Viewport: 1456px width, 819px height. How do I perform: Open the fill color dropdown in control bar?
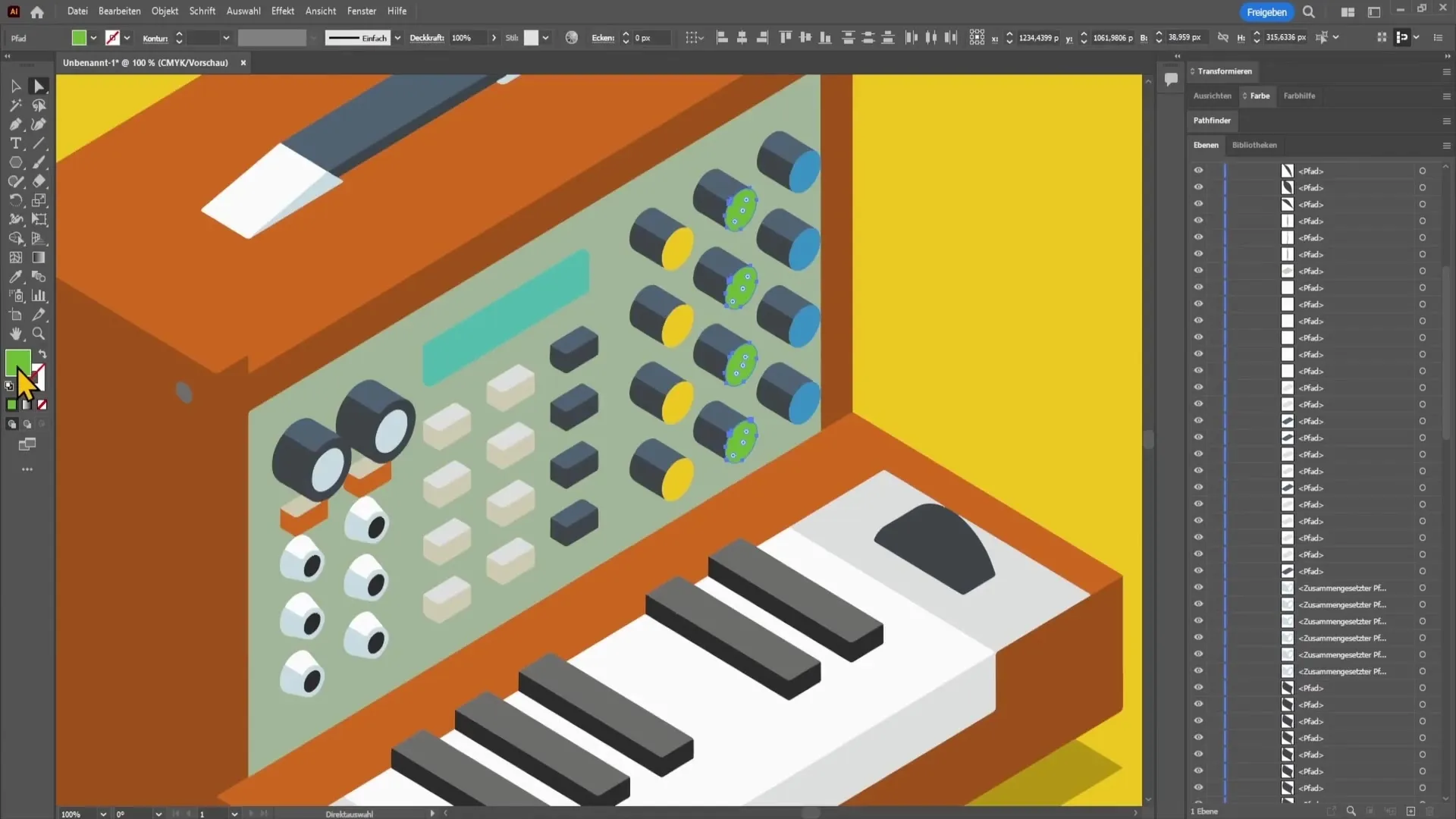click(x=93, y=38)
